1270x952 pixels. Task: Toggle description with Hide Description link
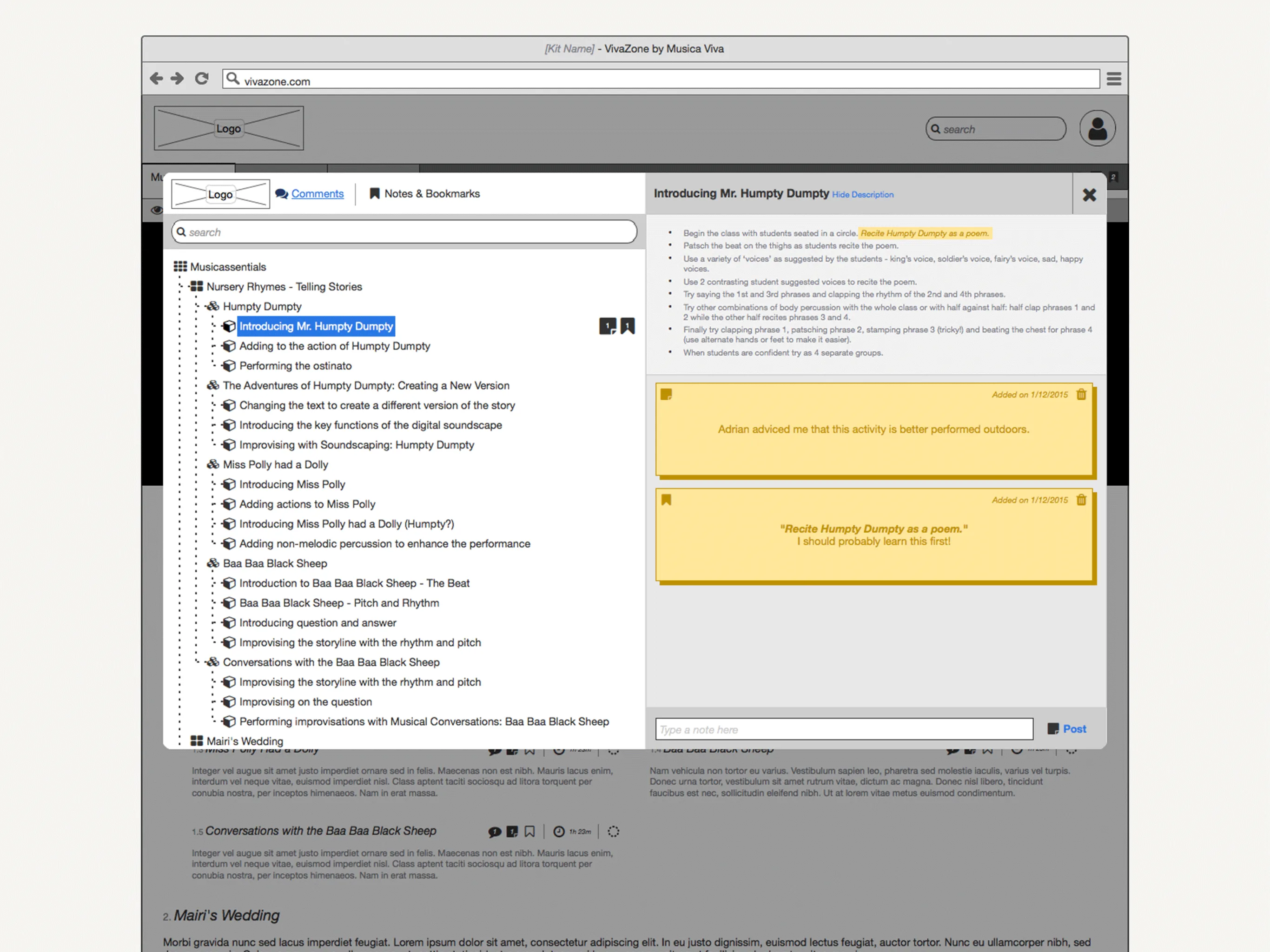862,195
